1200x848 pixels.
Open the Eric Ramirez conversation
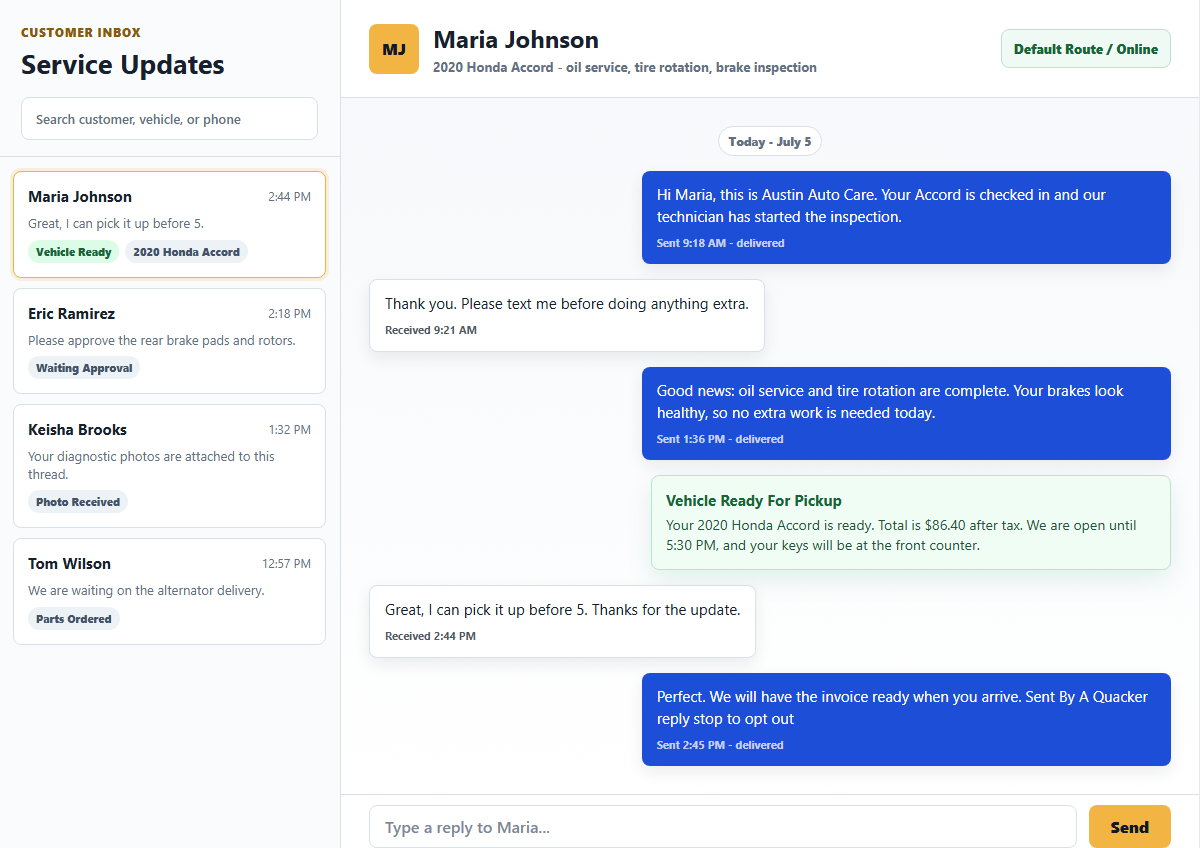(x=169, y=341)
